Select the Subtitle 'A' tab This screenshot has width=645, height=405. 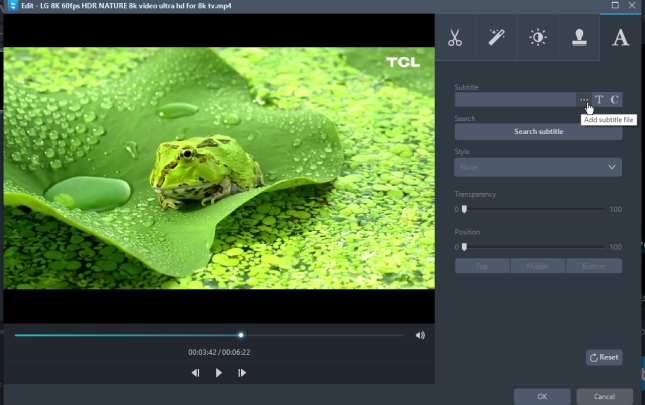(x=620, y=37)
